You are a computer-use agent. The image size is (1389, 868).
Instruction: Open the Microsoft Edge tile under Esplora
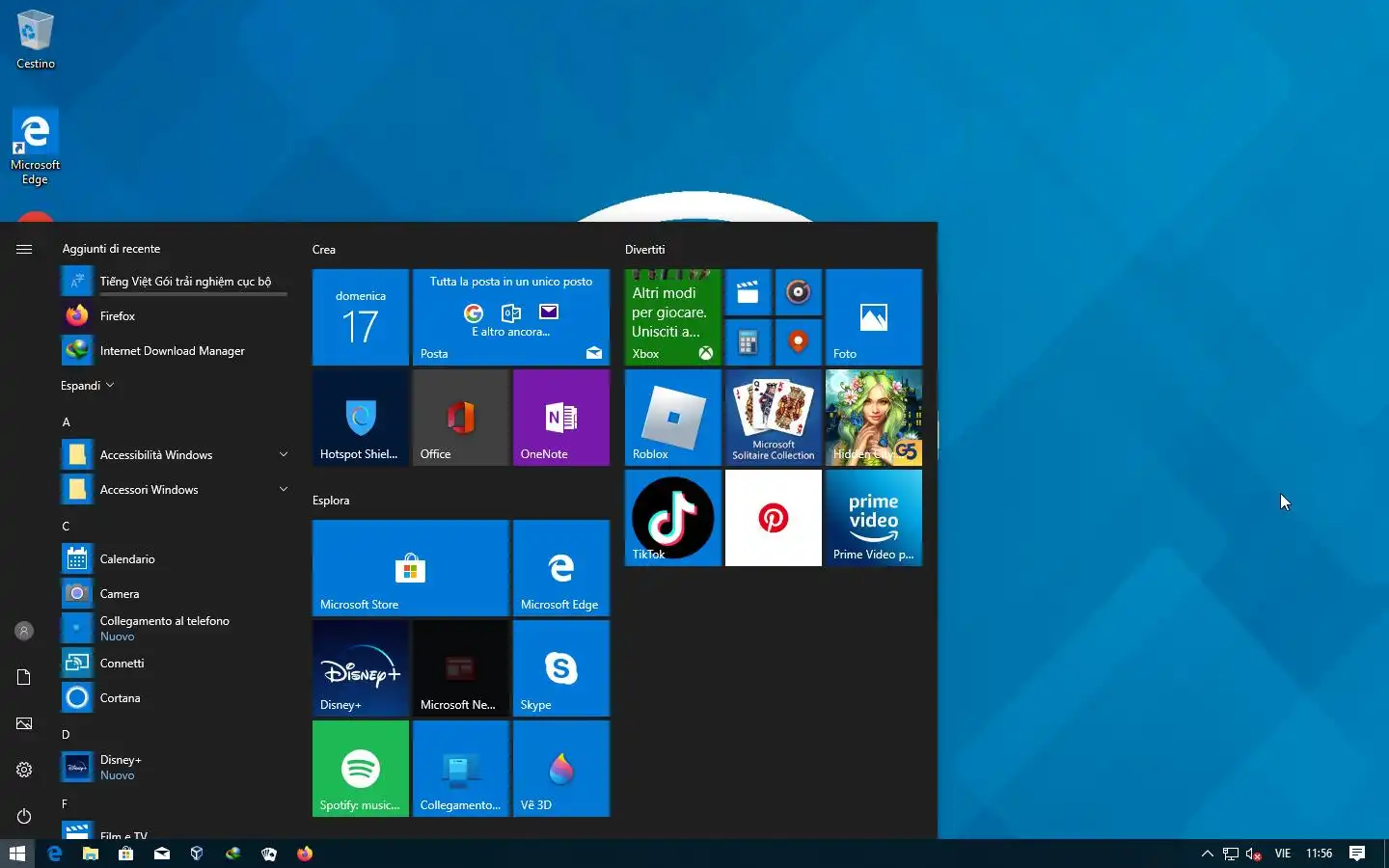(561, 568)
